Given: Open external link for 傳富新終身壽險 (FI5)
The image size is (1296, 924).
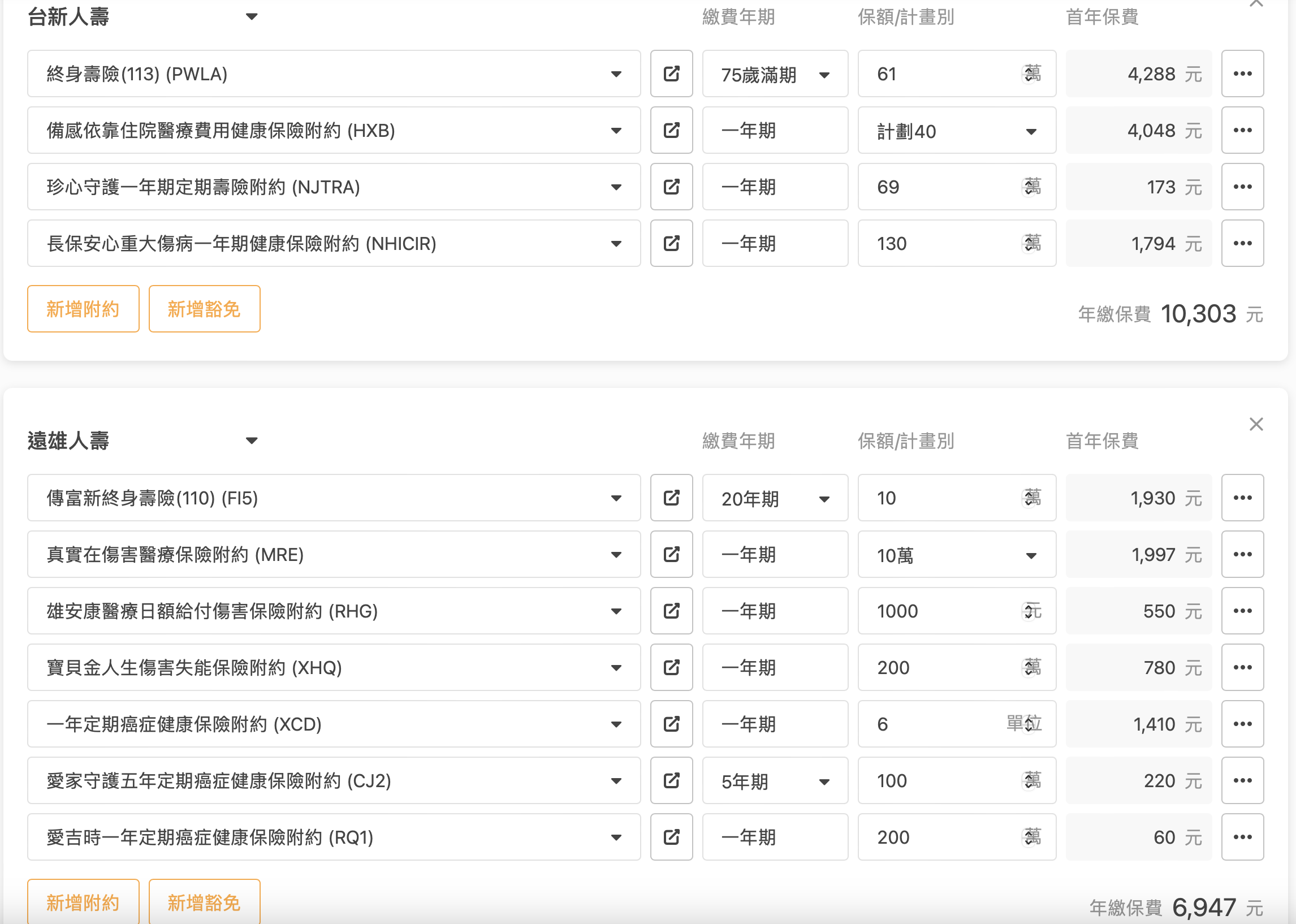Looking at the screenshot, I should (671, 498).
